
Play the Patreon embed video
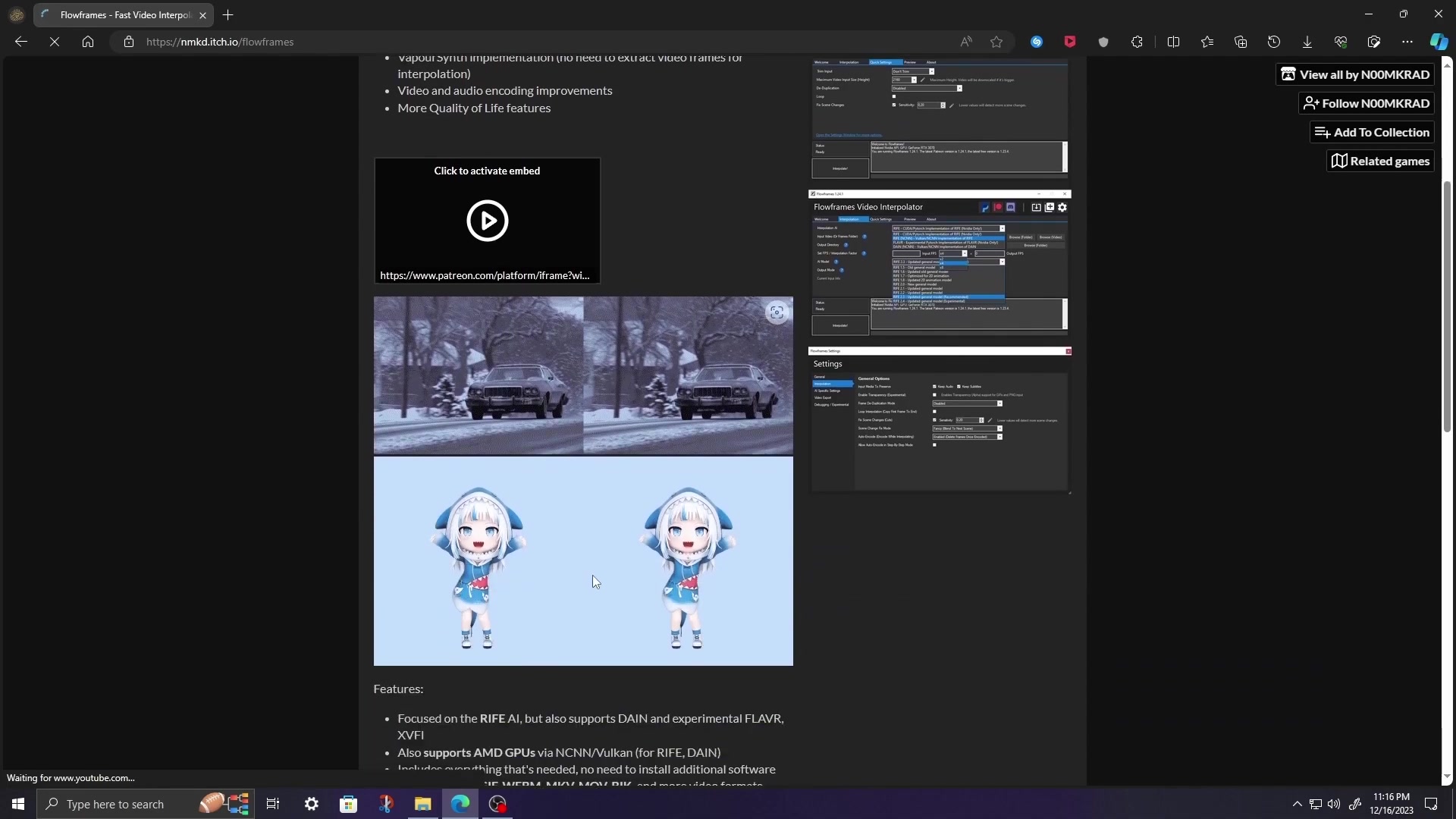click(487, 221)
